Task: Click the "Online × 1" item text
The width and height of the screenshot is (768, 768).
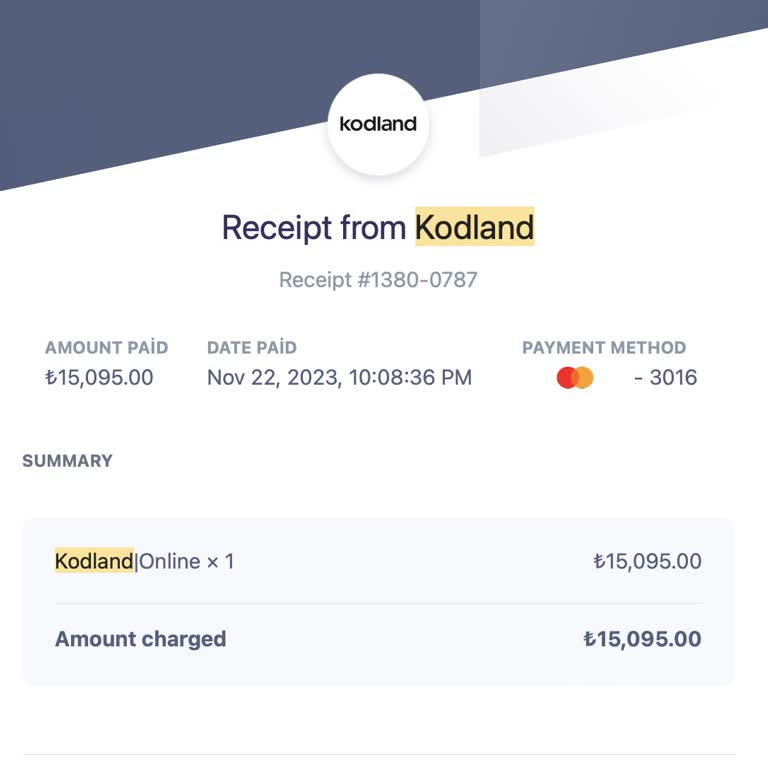Action: pyautogui.click(x=186, y=561)
